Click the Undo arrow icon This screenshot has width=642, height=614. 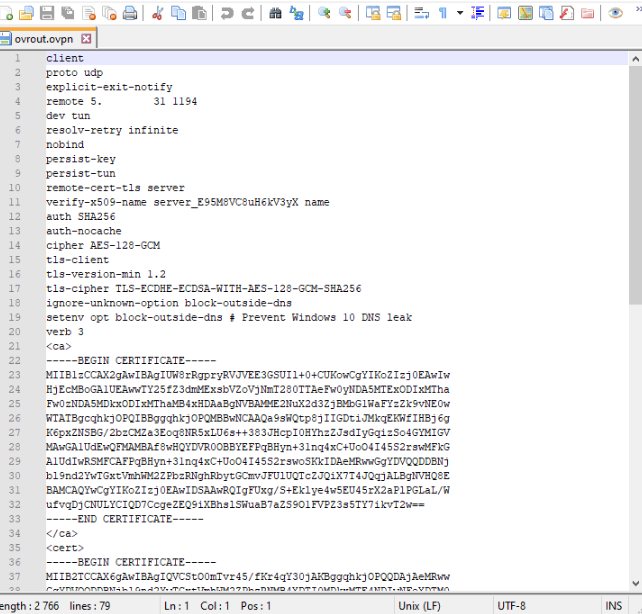click(x=228, y=13)
